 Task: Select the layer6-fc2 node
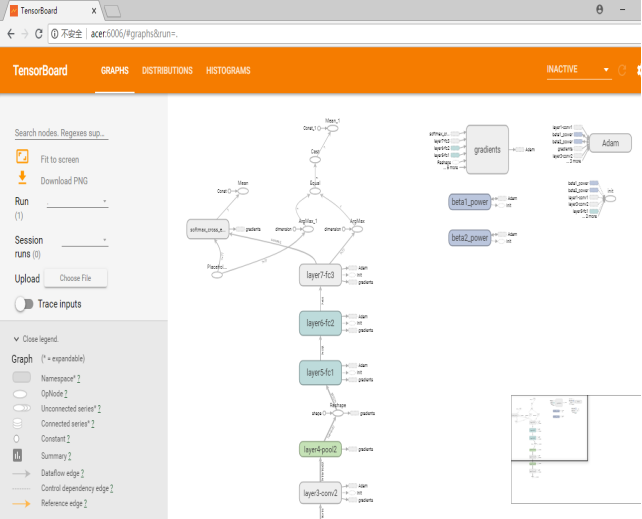point(320,323)
